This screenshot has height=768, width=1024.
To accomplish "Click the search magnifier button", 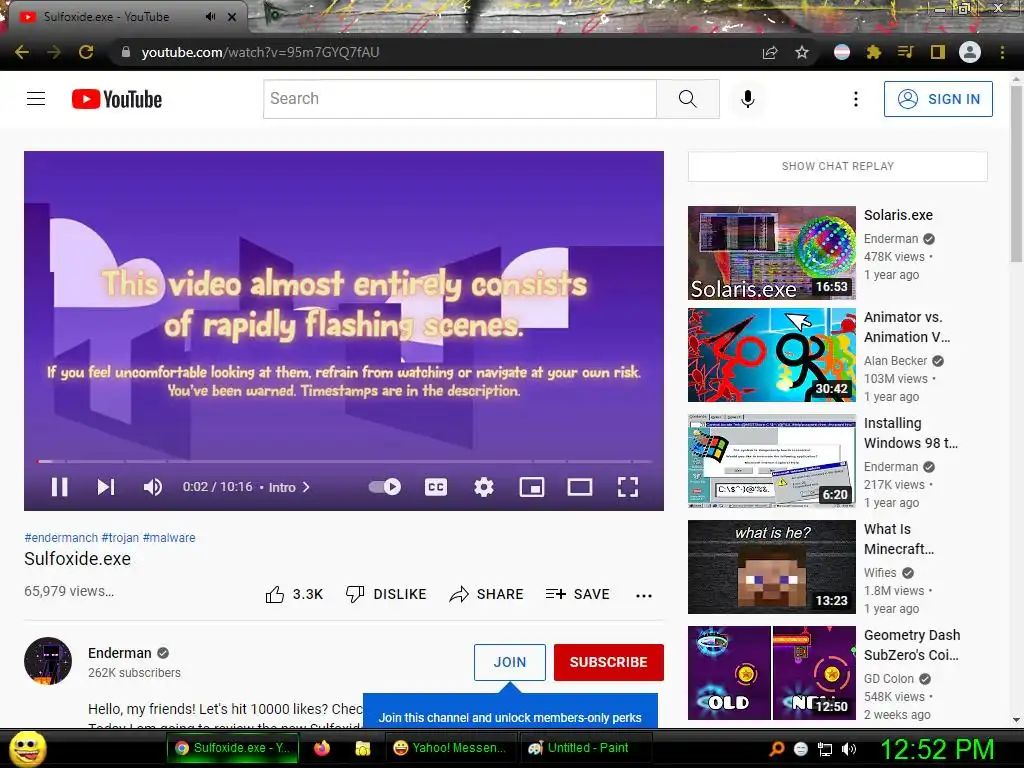I will pyautogui.click(x=688, y=99).
